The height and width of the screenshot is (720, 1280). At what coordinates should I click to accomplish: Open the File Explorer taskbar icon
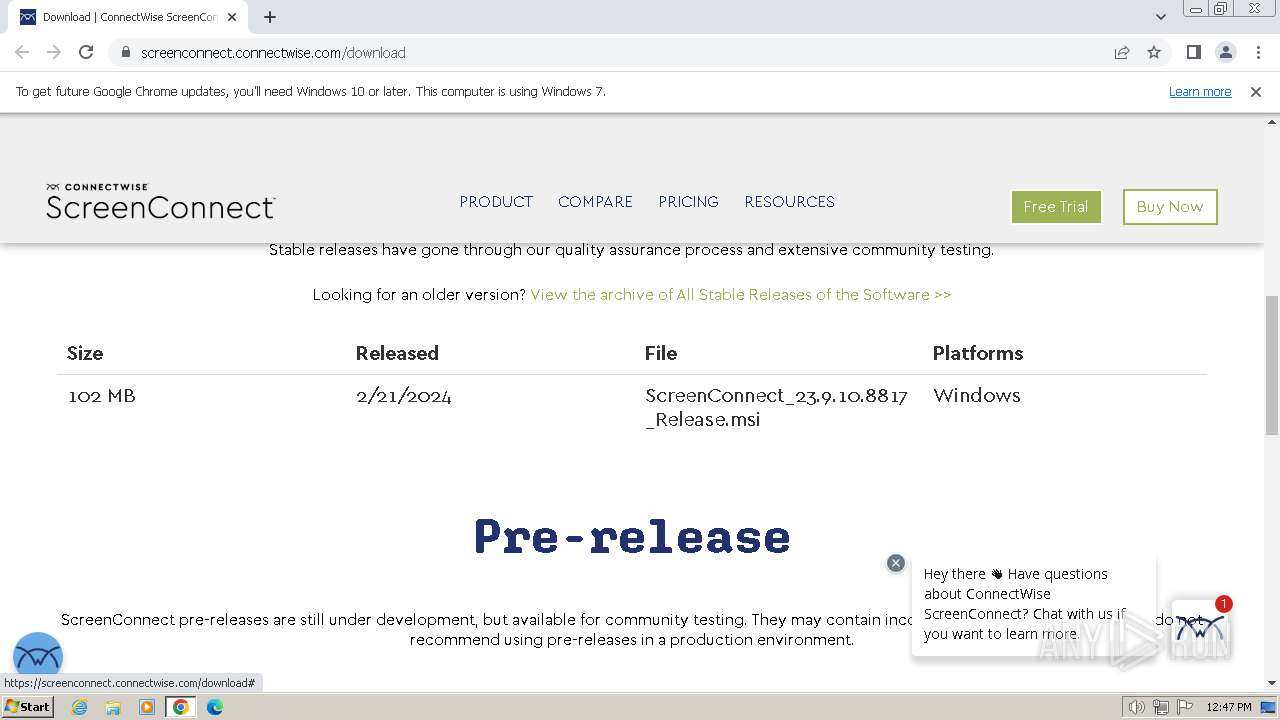(x=113, y=707)
